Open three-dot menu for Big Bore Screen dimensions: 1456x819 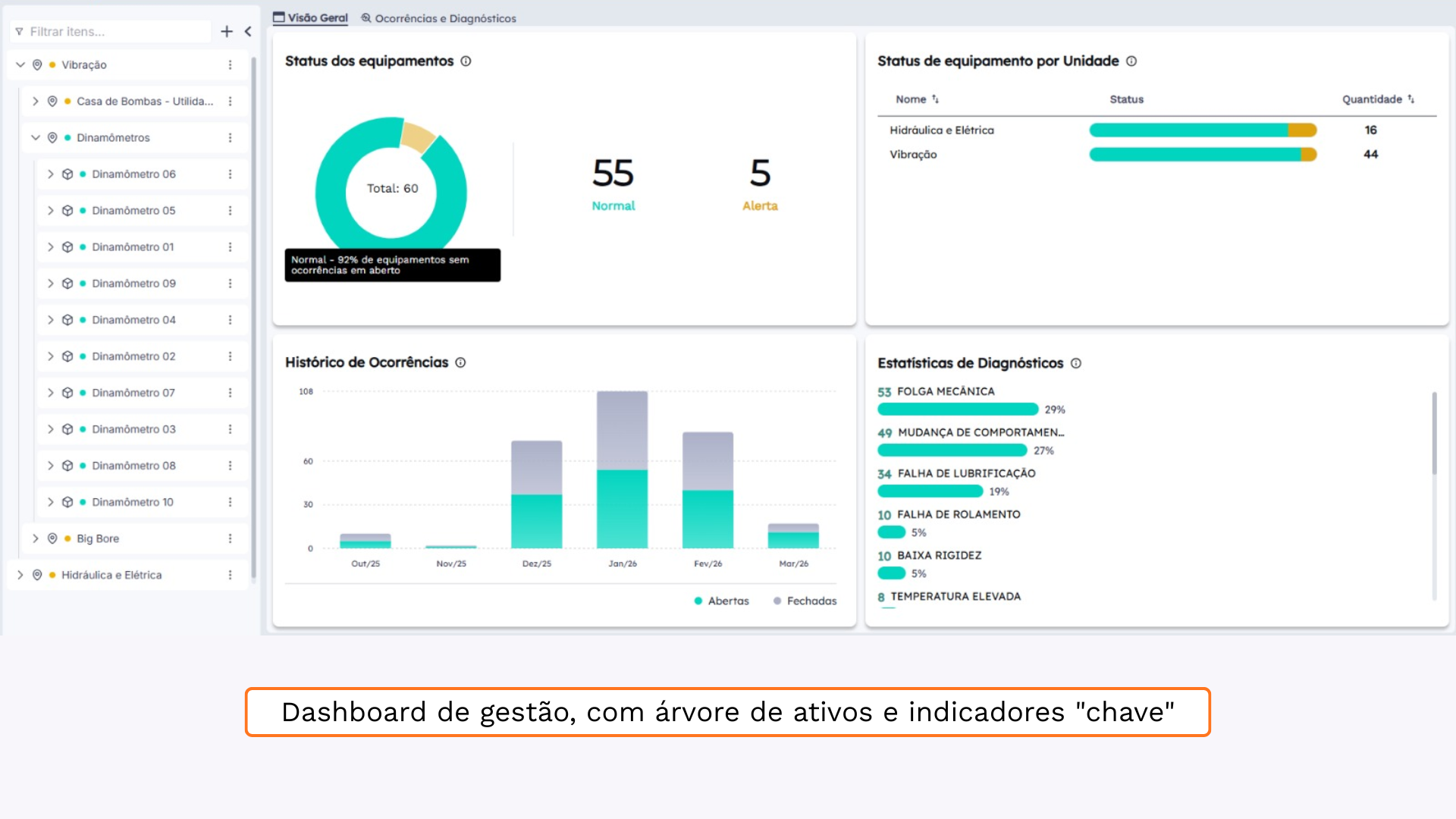230,538
